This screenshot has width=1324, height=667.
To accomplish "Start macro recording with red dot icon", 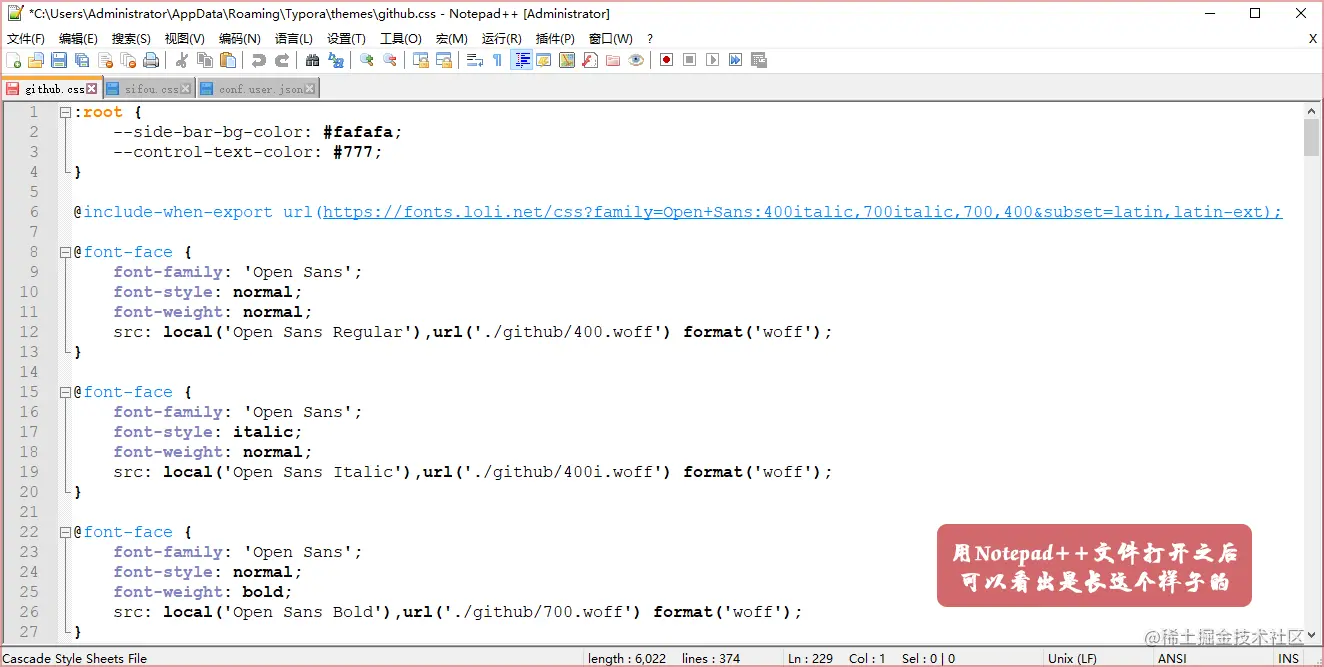I will point(666,60).
